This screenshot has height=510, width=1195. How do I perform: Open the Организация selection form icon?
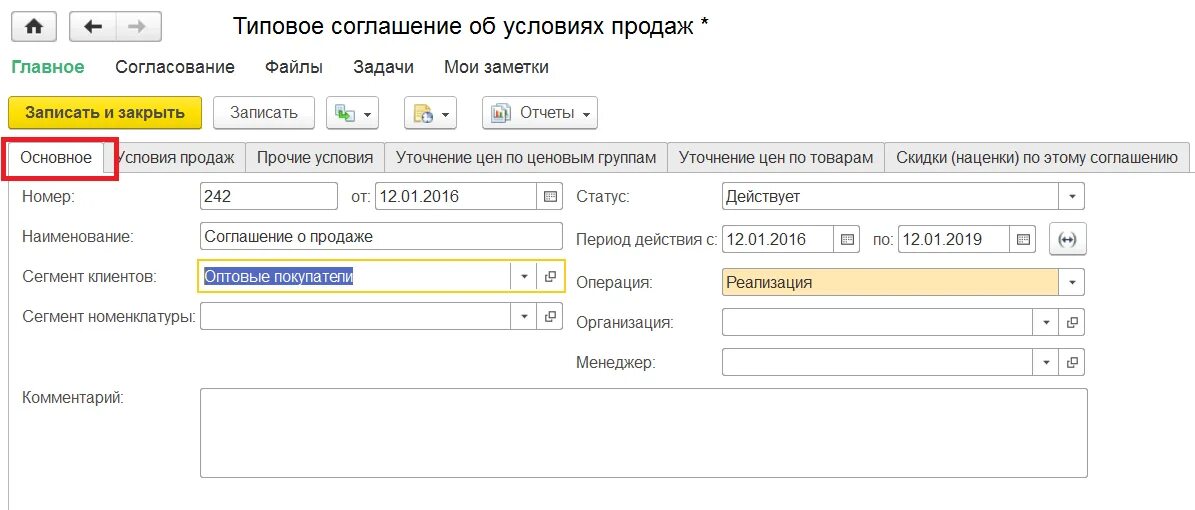click(x=1072, y=322)
